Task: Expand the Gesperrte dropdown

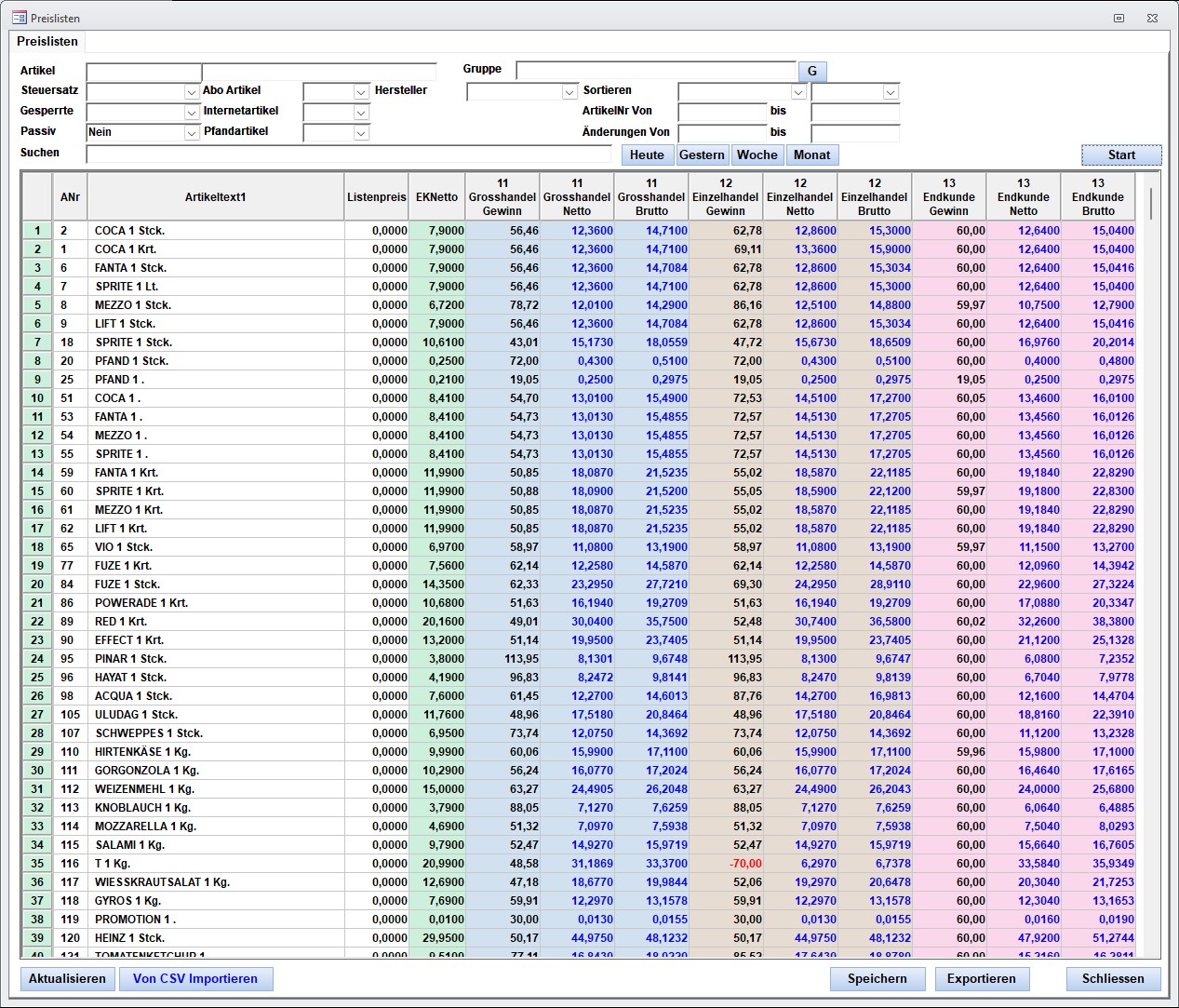Action: point(191,113)
